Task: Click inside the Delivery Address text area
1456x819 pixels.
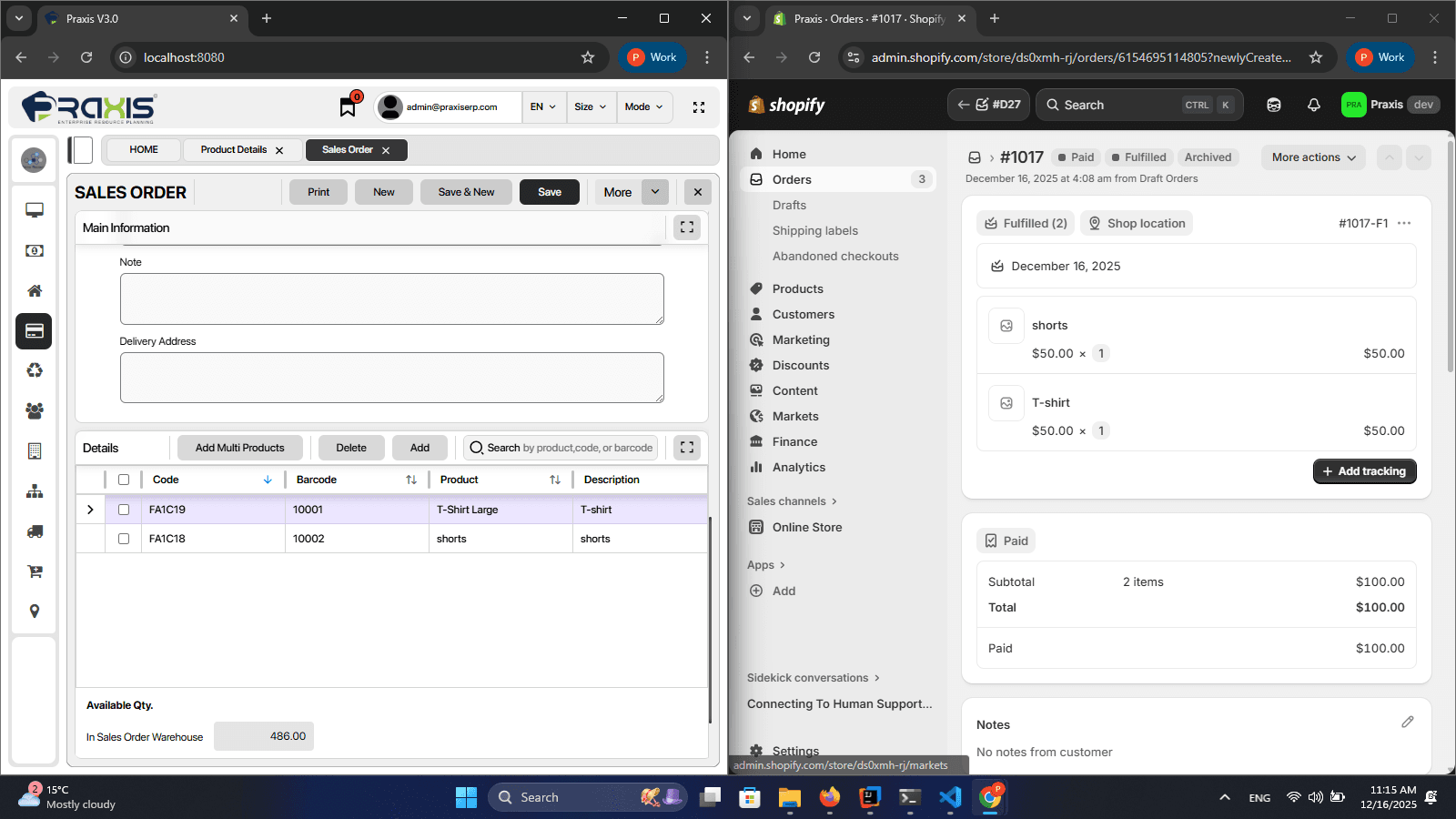Action: [x=392, y=378]
